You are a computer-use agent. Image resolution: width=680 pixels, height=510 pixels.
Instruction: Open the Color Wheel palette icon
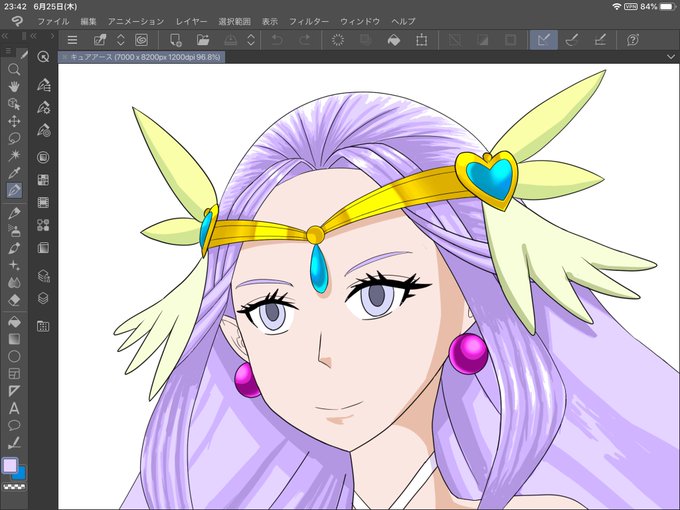point(43,157)
